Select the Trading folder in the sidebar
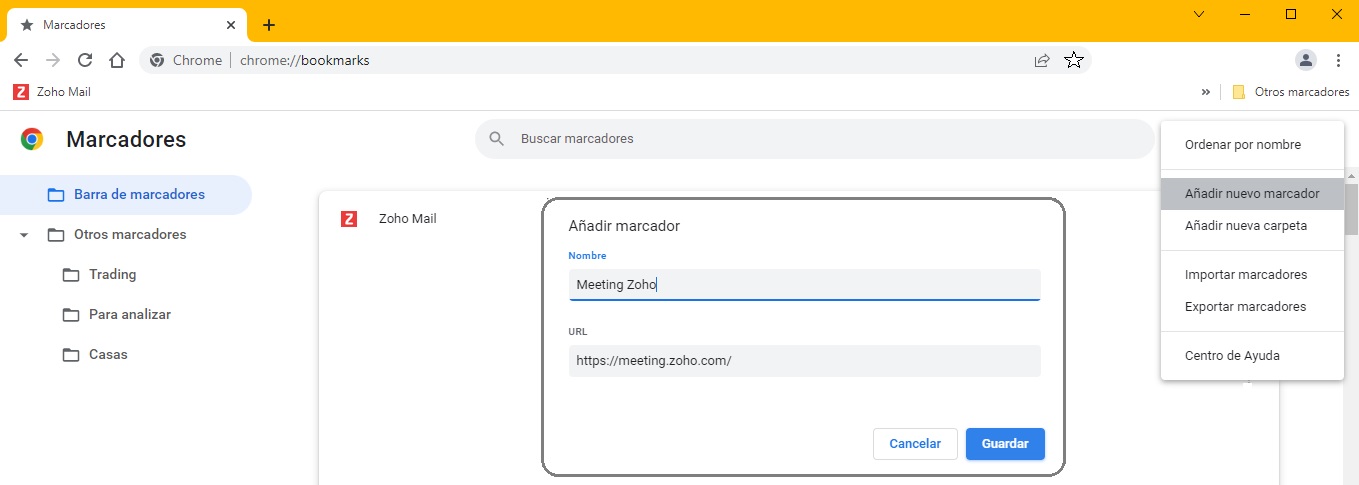Image resolution: width=1359 pixels, height=485 pixels. point(112,275)
